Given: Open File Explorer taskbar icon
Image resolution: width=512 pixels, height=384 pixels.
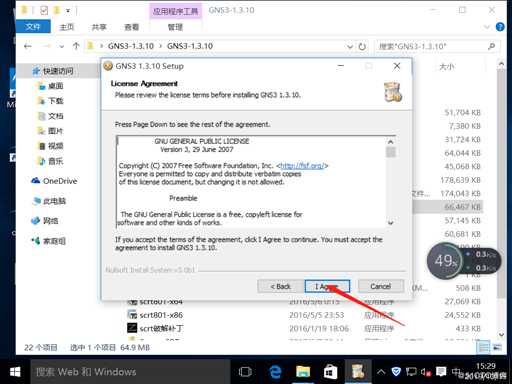Looking at the screenshot, I should [303, 372].
